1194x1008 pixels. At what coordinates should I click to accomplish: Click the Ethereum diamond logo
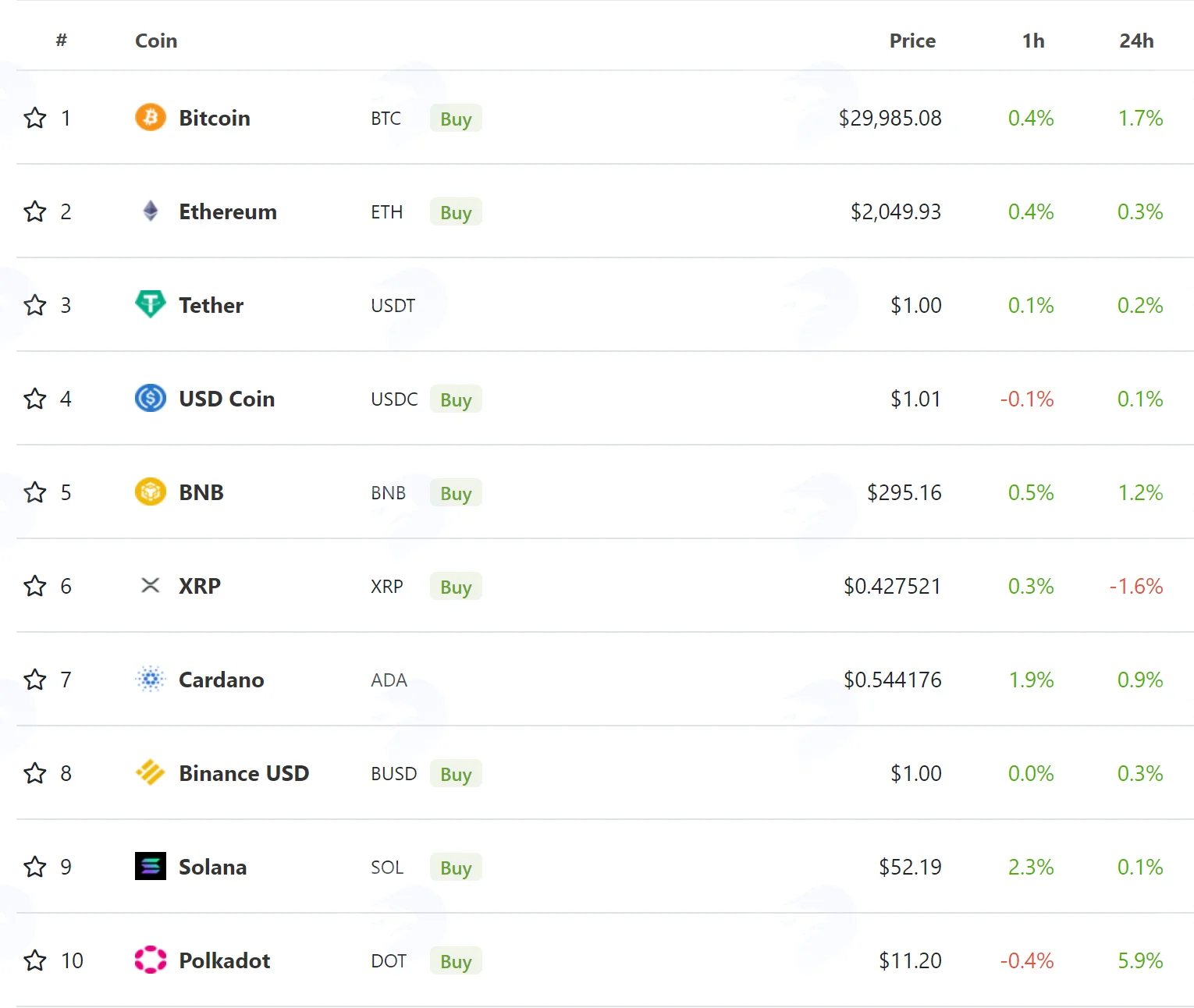point(151,211)
